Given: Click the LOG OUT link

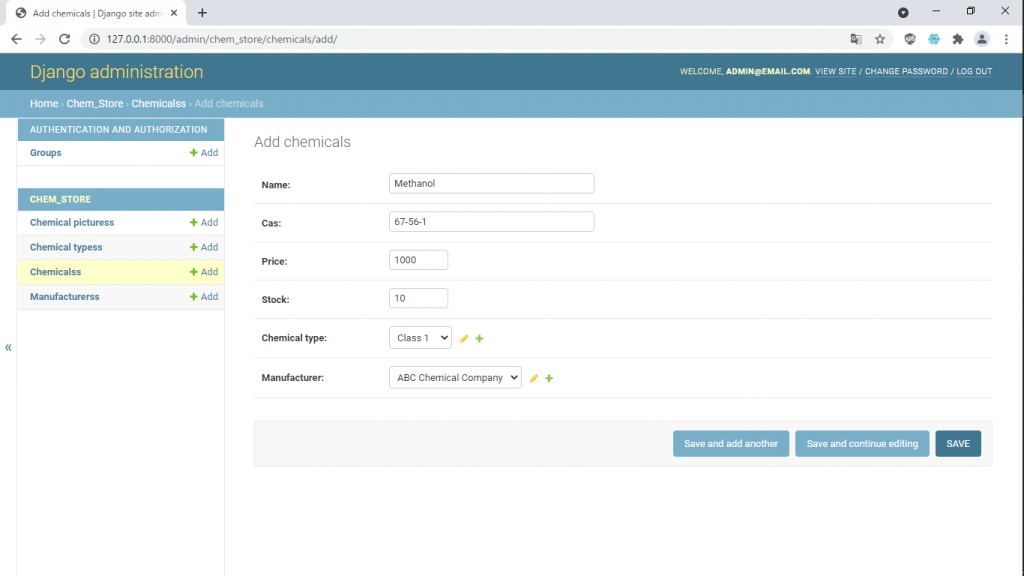Looking at the screenshot, I should (974, 71).
